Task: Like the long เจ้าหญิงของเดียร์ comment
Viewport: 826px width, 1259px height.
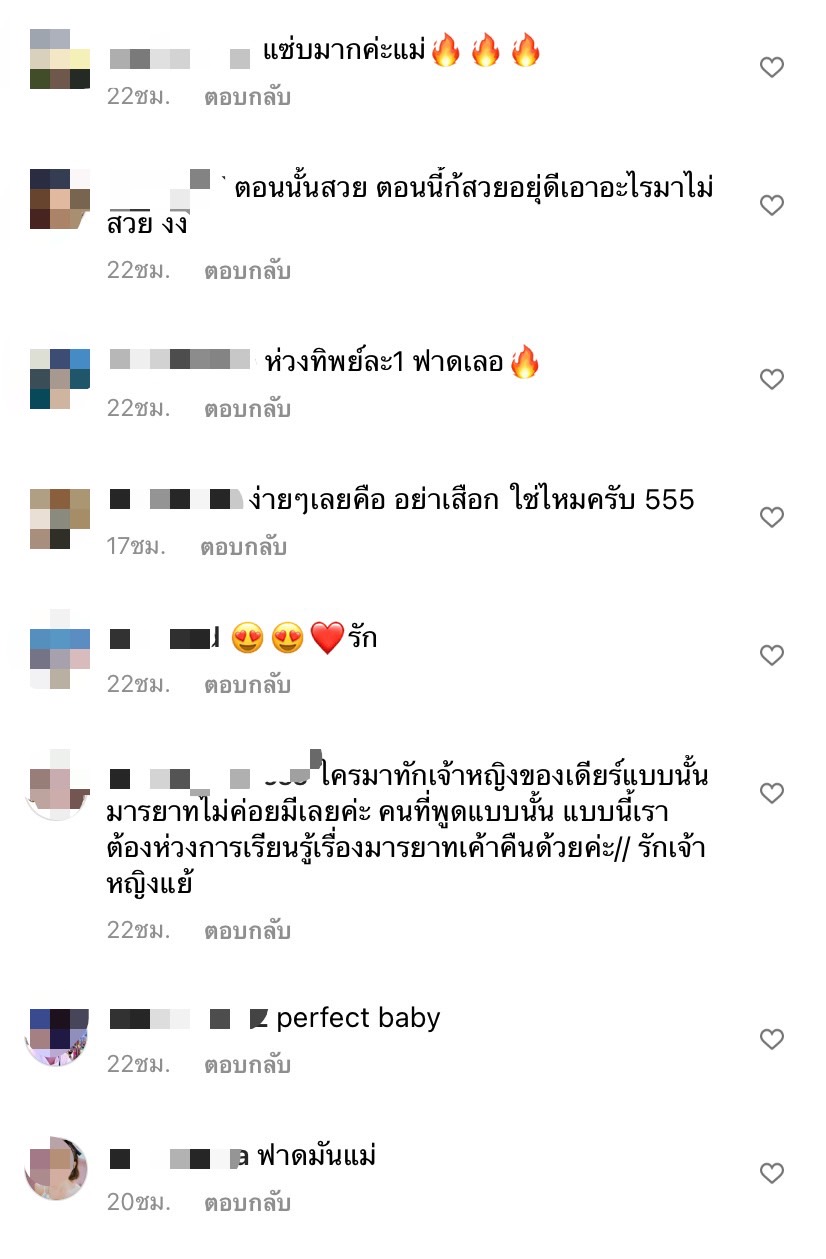Action: [x=771, y=793]
